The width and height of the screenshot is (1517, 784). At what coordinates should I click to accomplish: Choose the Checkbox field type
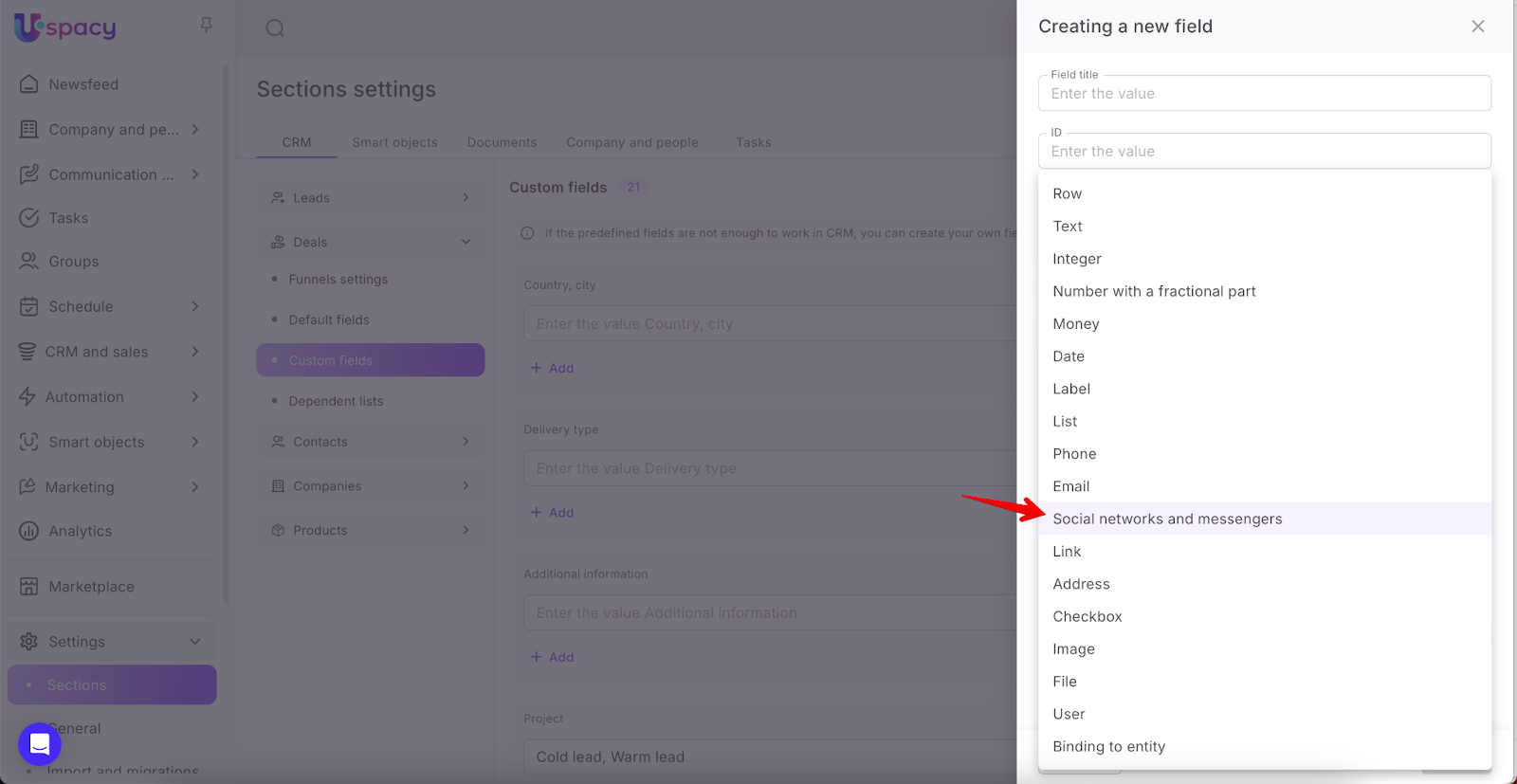(x=1087, y=616)
